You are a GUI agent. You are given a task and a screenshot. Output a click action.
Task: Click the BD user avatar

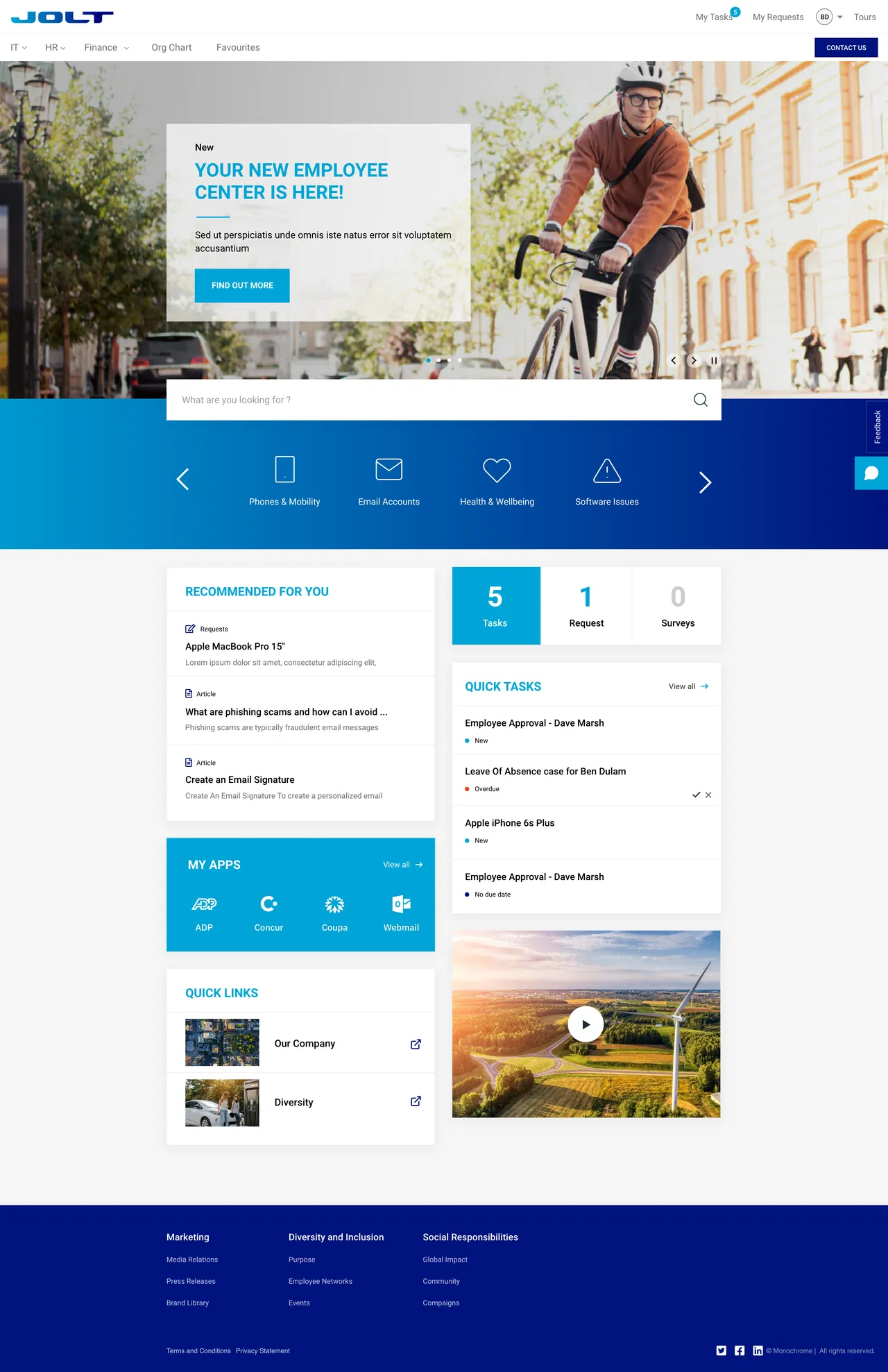click(824, 17)
